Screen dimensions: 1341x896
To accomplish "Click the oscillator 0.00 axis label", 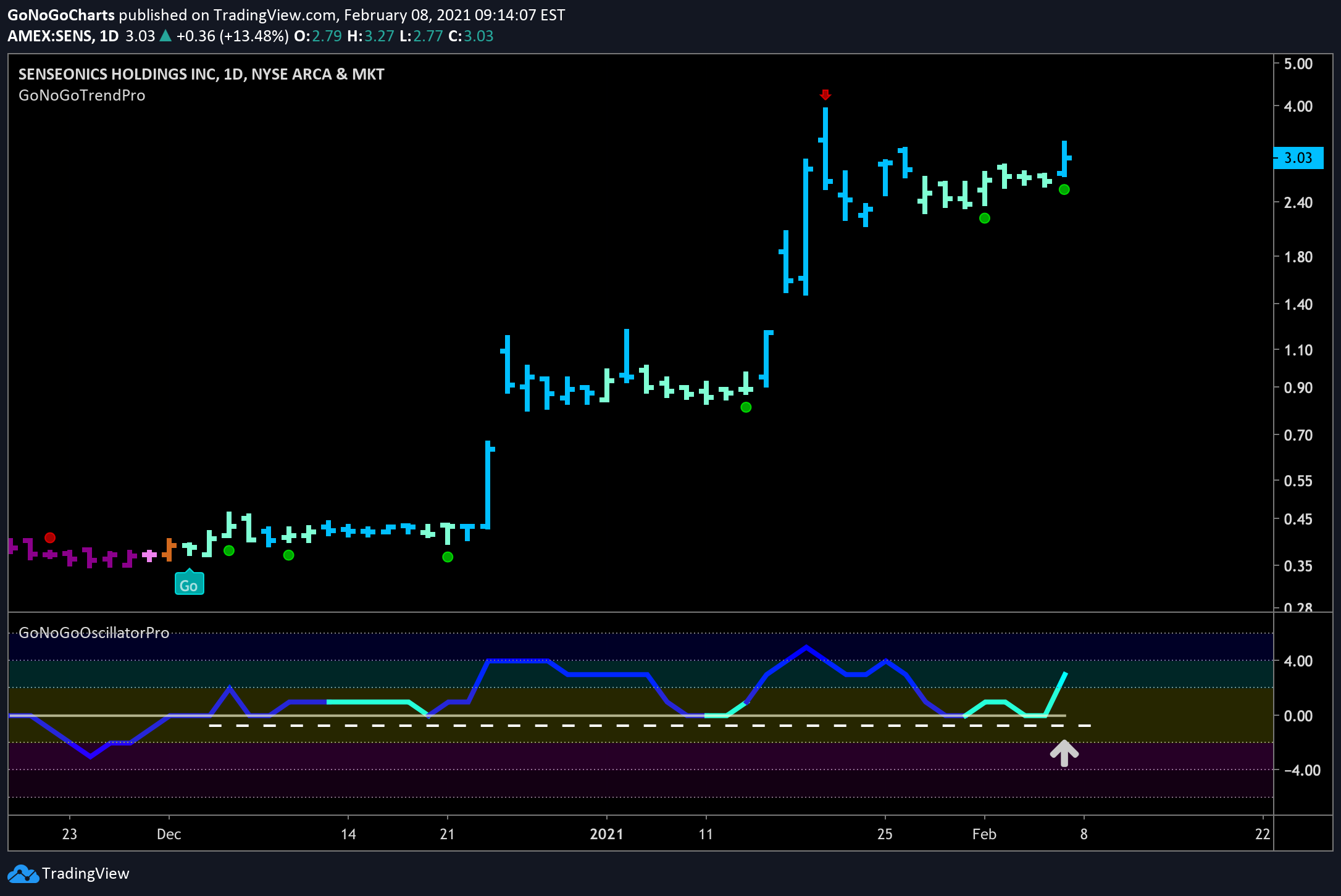I will coord(1298,716).
